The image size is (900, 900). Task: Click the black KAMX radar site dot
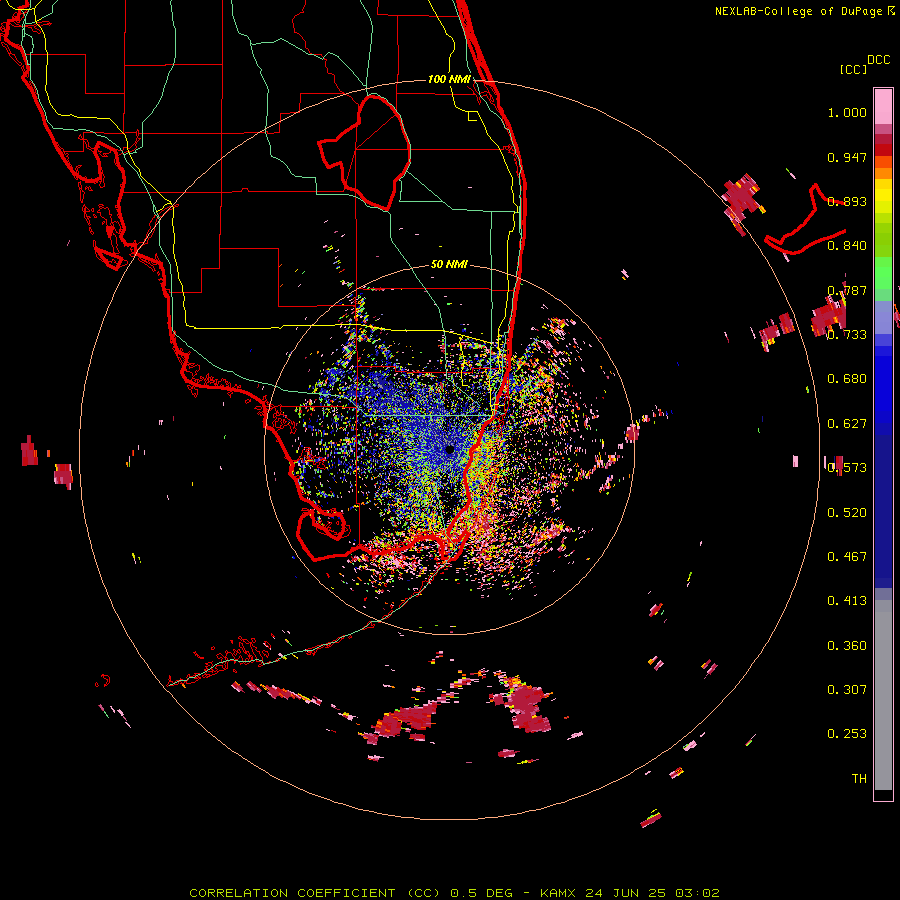pos(450,449)
